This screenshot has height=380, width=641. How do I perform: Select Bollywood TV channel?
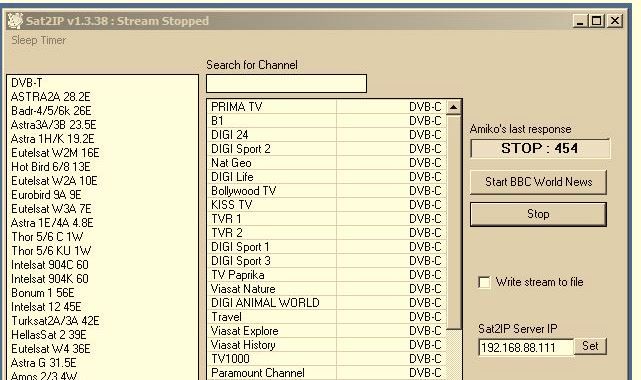coord(327,191)
